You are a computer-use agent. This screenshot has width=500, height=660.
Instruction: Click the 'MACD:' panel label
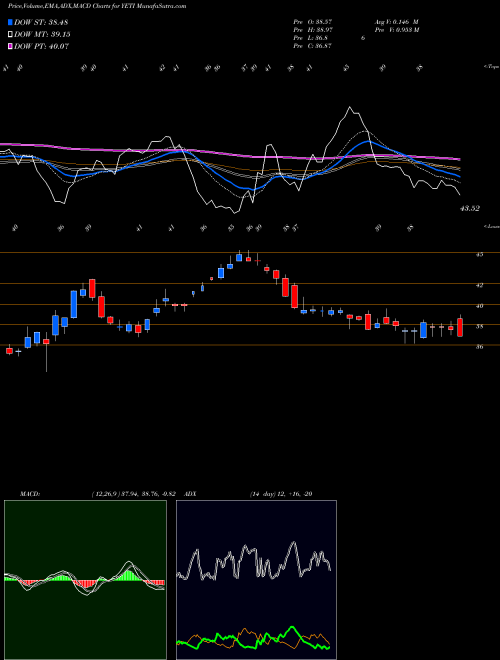(x=30, y=494)
